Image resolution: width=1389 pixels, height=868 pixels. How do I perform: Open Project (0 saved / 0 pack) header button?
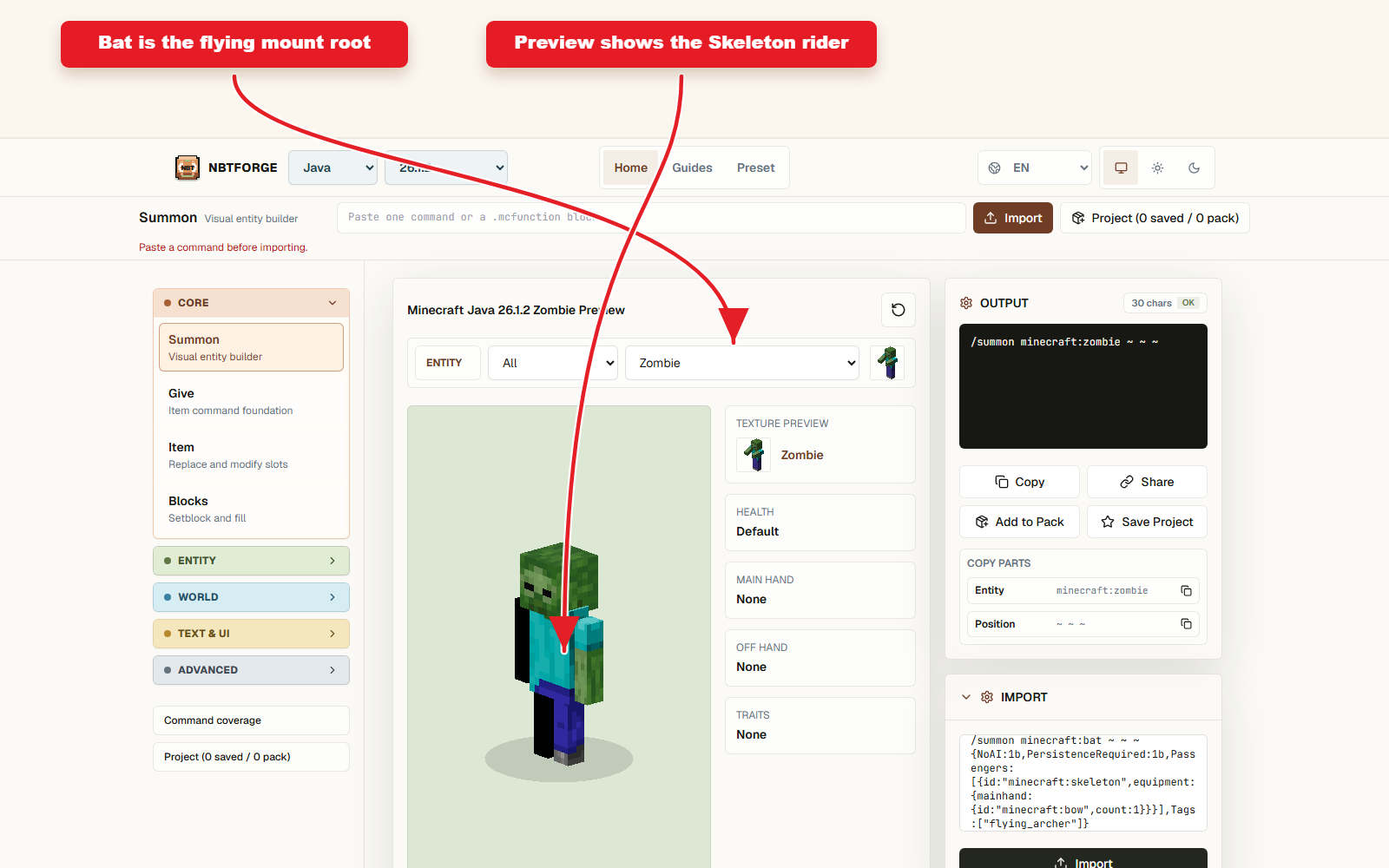pyautogui.click(x=1155, y=218)
